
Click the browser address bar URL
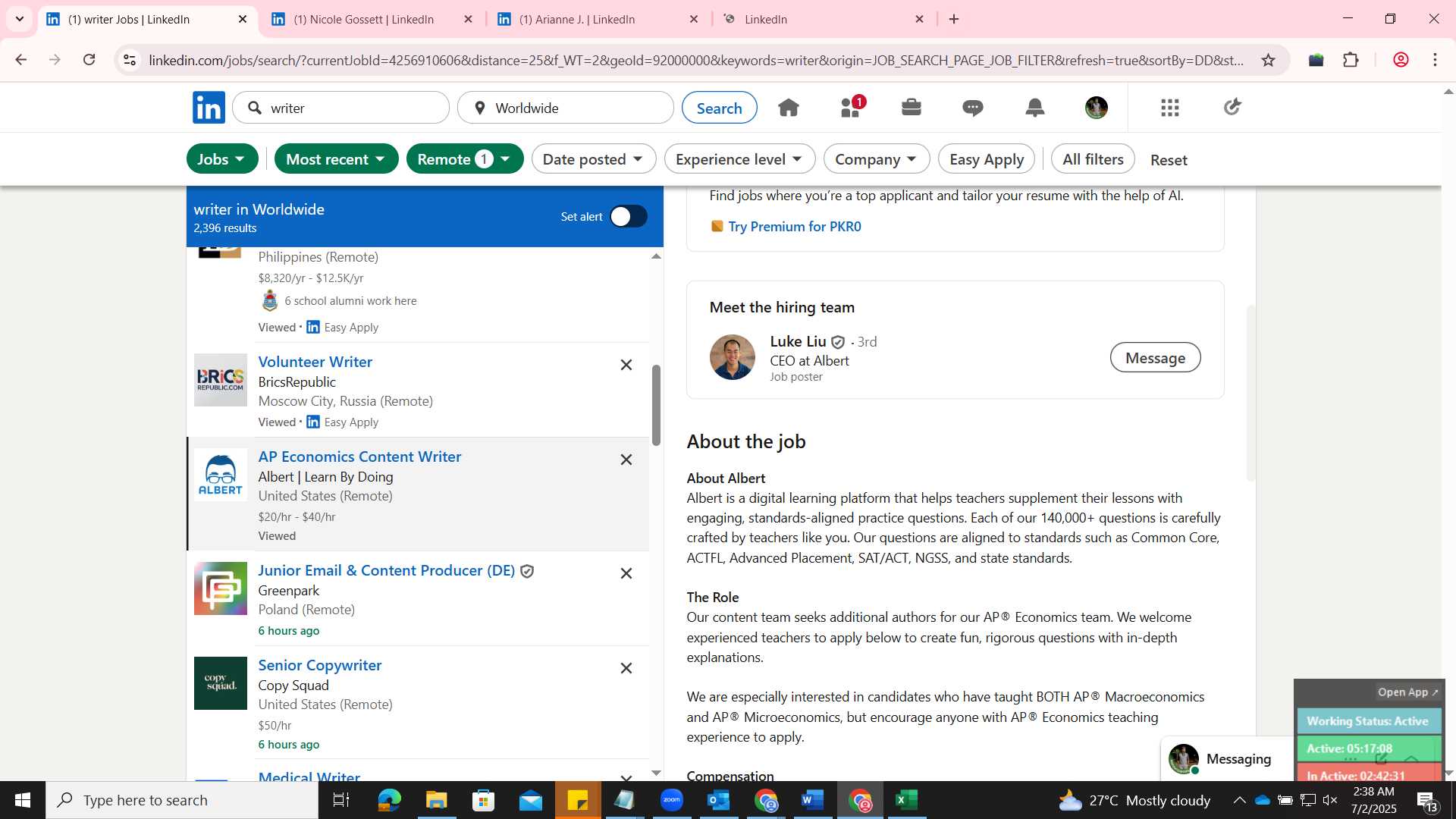[x=696, y=60]
